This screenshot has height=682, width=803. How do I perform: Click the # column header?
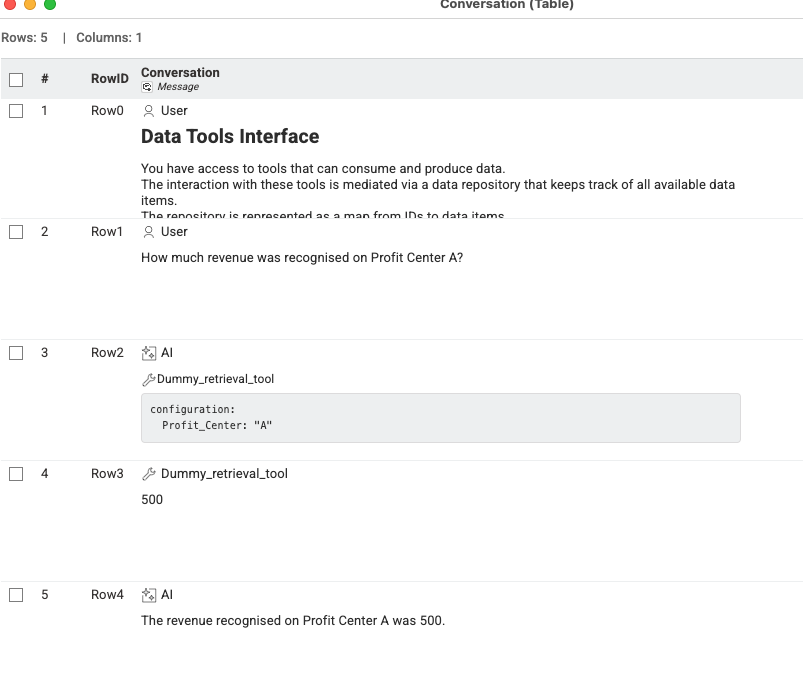[45, 79]
